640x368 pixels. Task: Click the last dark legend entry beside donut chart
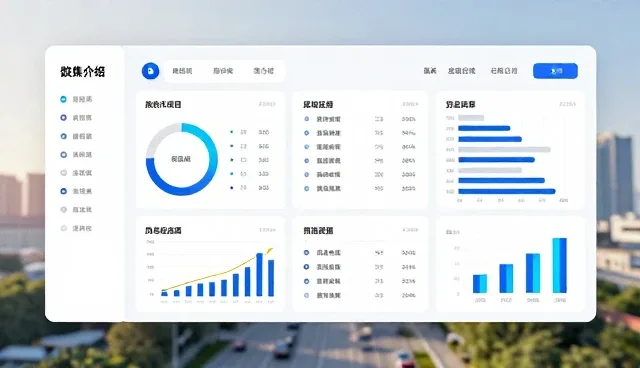[x=249, y=188]
